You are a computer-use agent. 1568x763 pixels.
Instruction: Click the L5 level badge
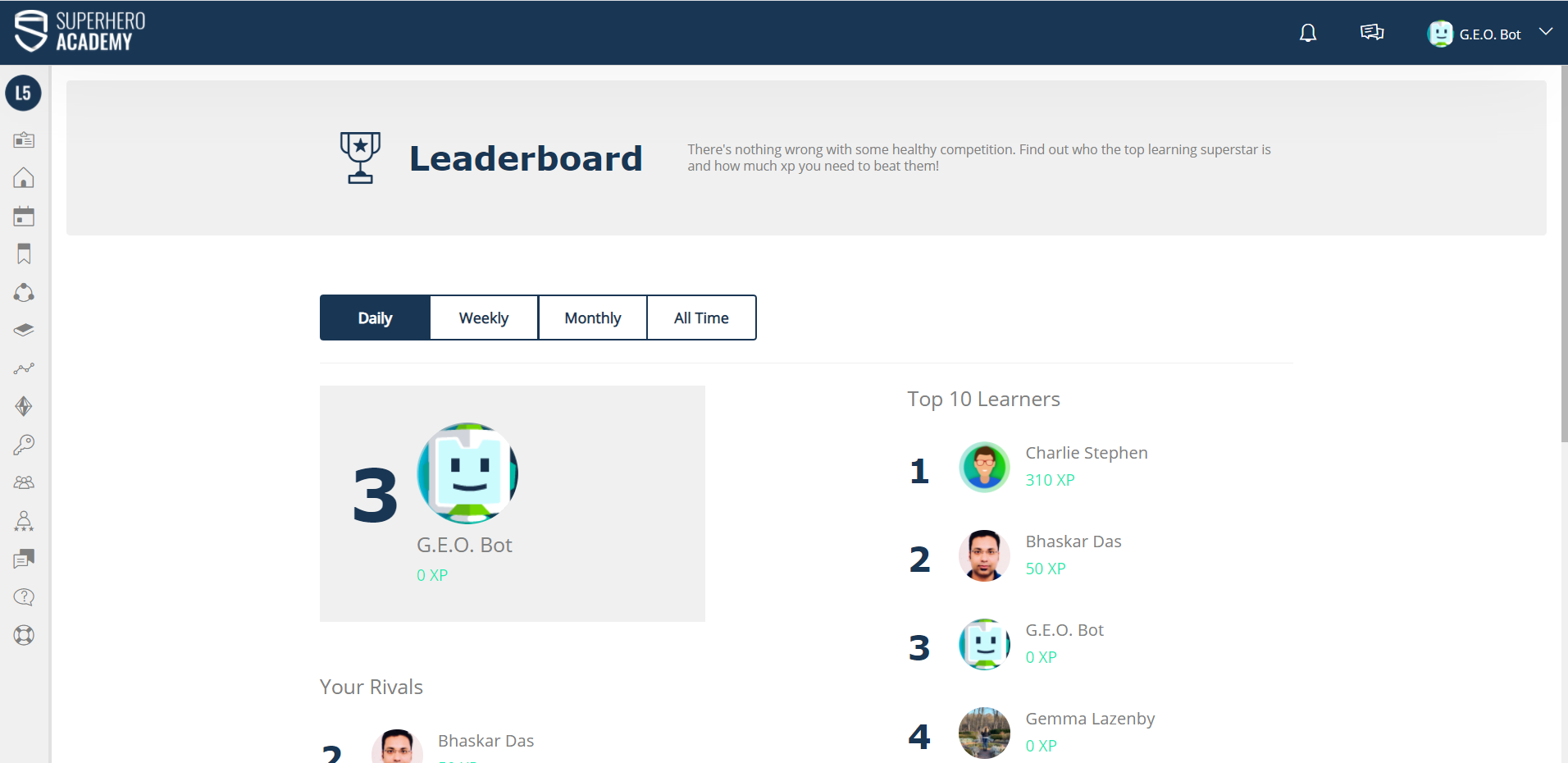(x=24, y=94)
